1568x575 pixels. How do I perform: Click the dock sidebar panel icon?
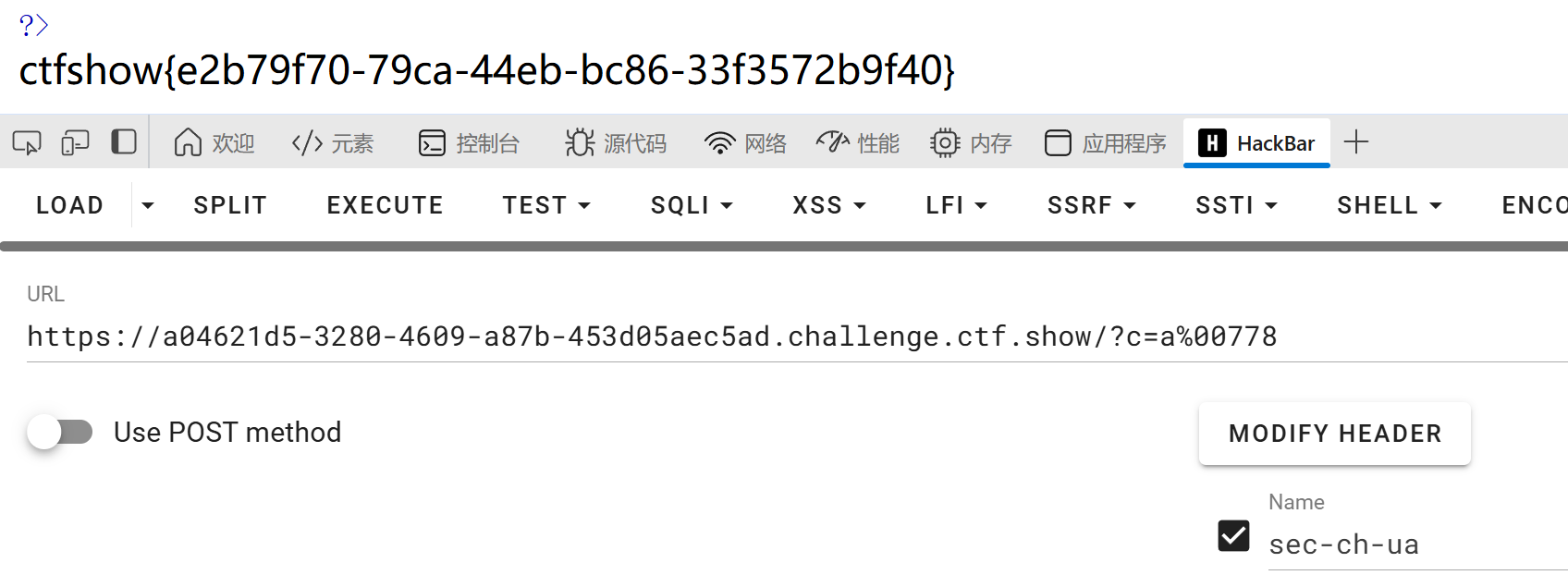pyautogui.click(x=123, y=142)
